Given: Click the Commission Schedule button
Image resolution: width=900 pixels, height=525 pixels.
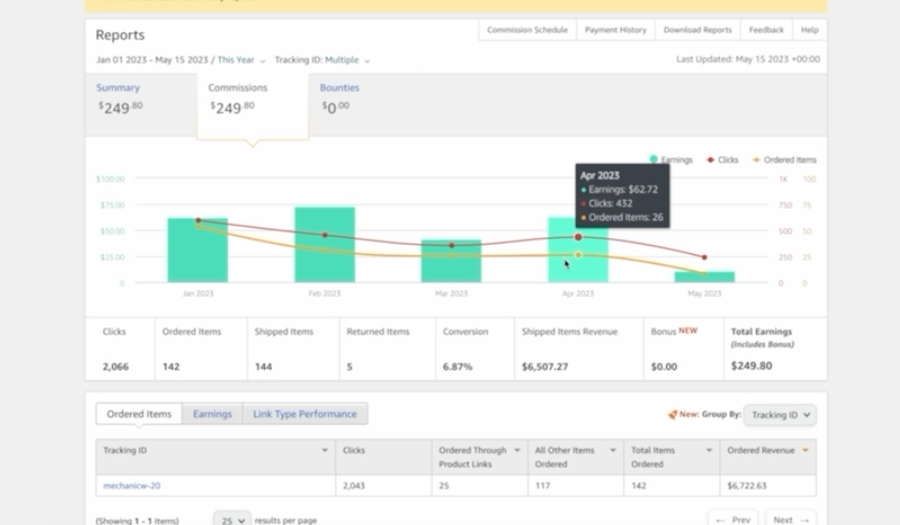Looking at the screenshot, I should 527,30.
